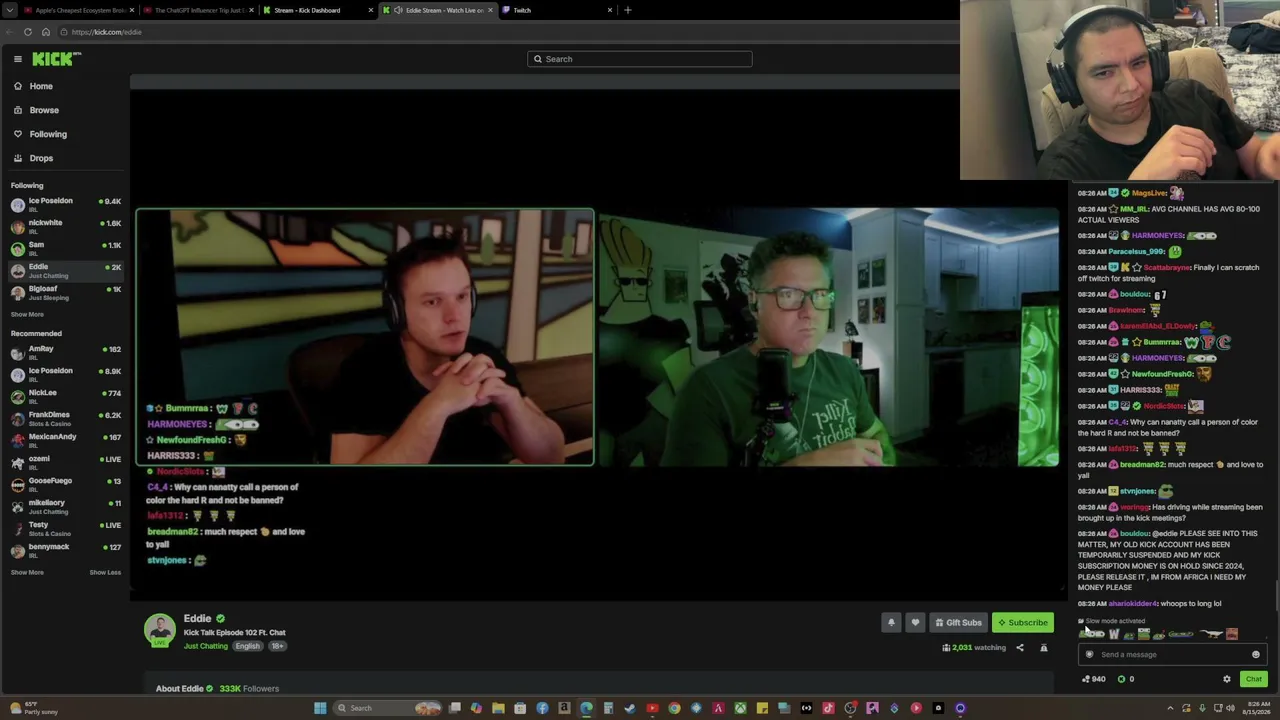
Task: Toggle follow heart for Eddie
Action: coord(915,623)
